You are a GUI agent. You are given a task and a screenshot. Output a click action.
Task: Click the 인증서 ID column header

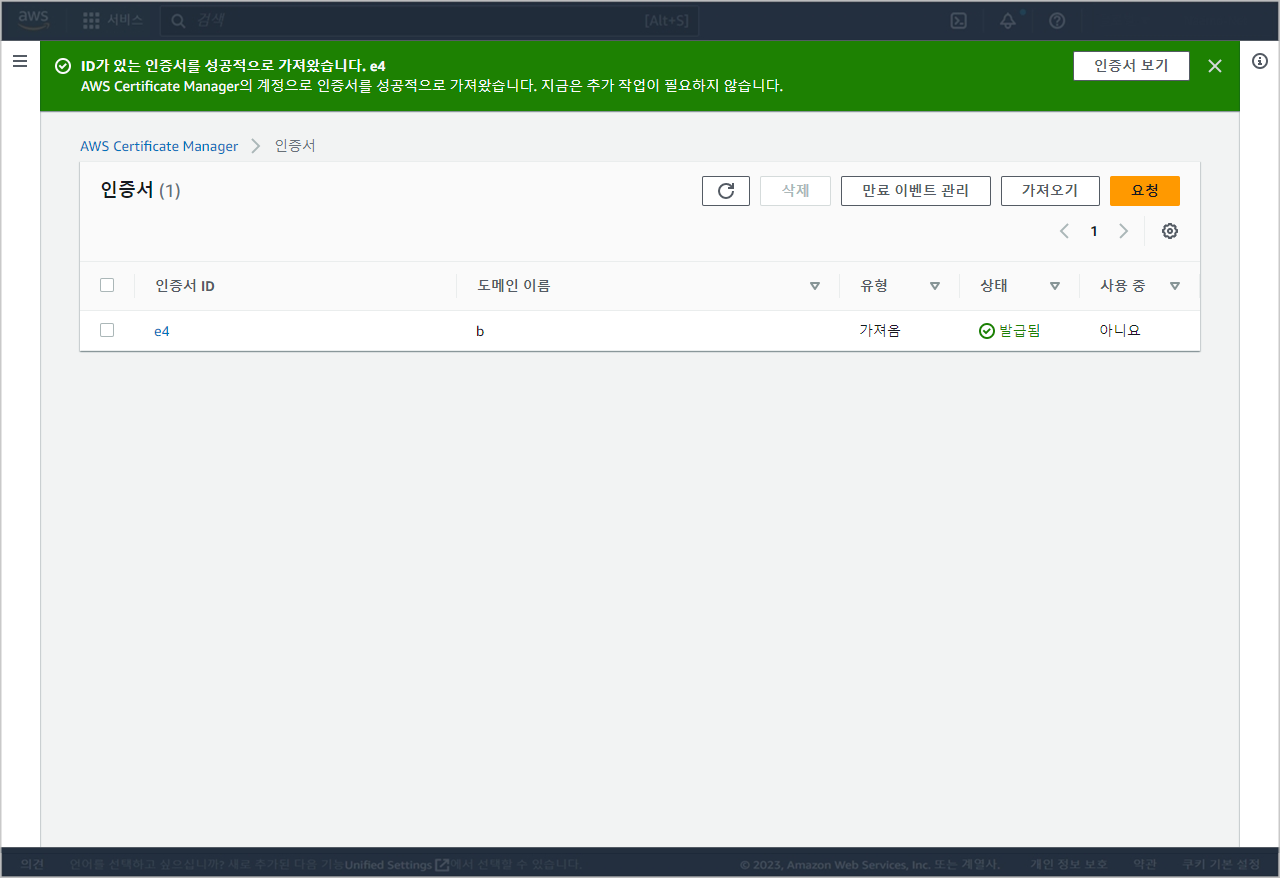[x=185, y=286]
